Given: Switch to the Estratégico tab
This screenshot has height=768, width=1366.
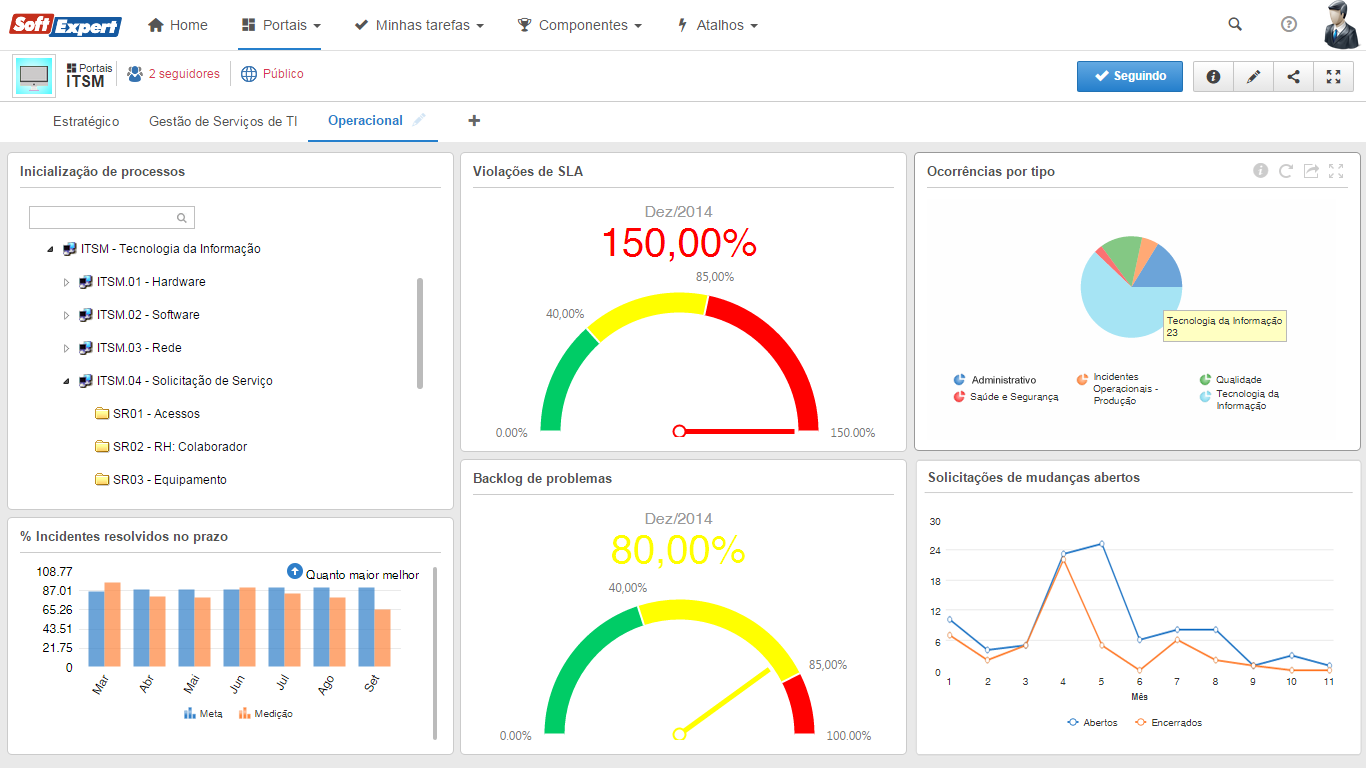Looking at the screenshot, I should pos(85,121).
